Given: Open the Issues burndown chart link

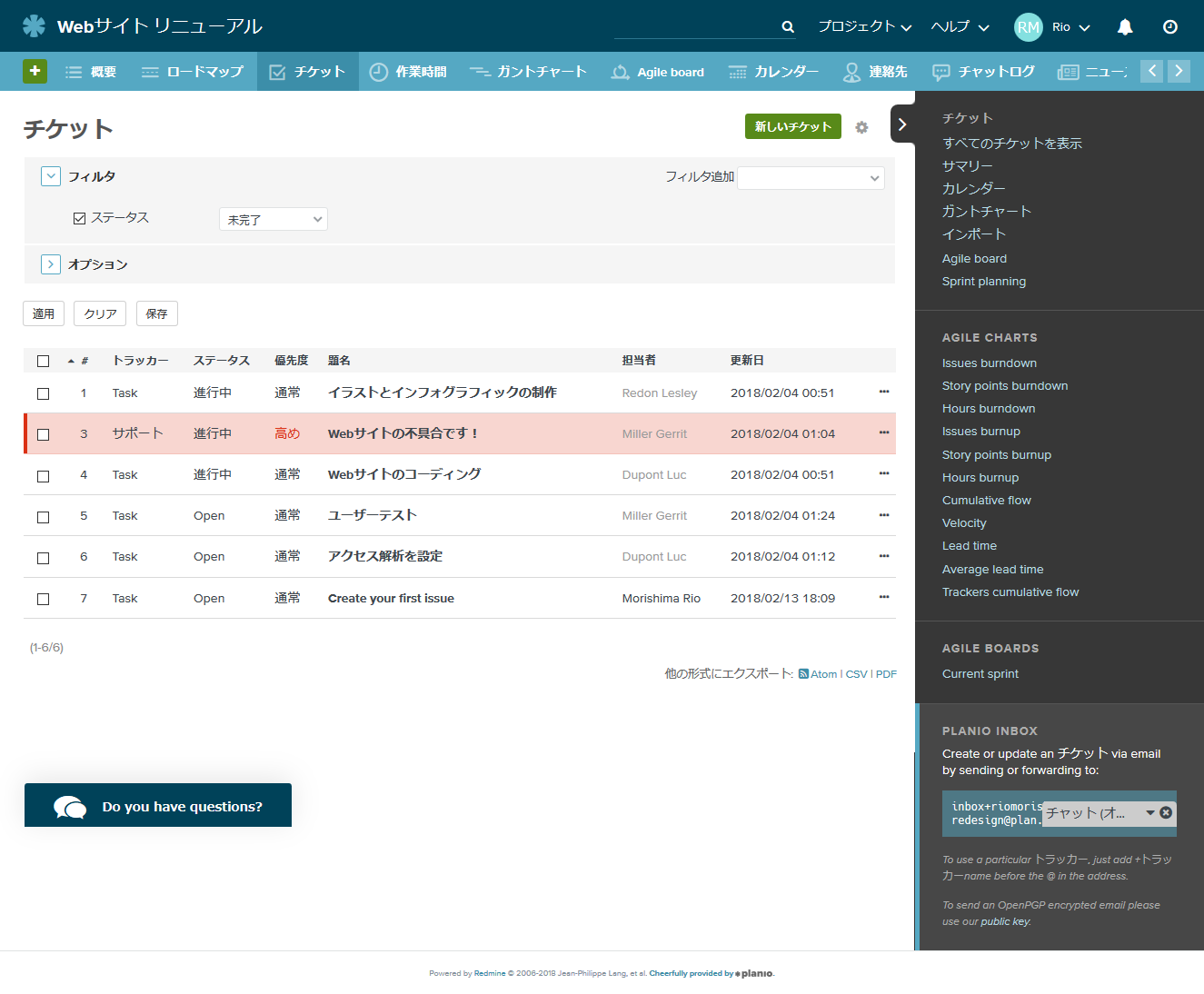Looking at the screenshot, I should pos(990,363).
